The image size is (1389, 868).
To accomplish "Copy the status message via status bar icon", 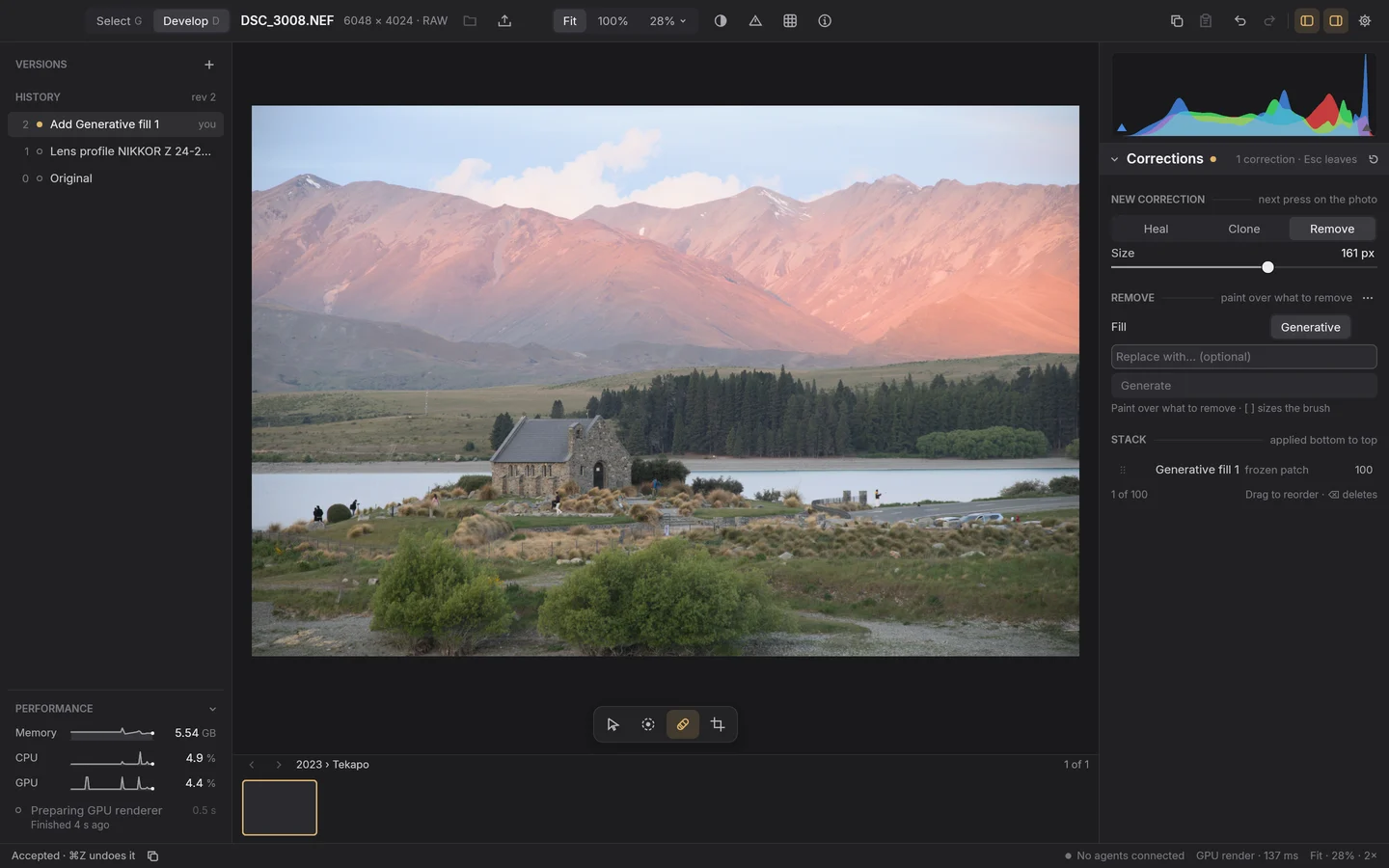I will [152, 855].
